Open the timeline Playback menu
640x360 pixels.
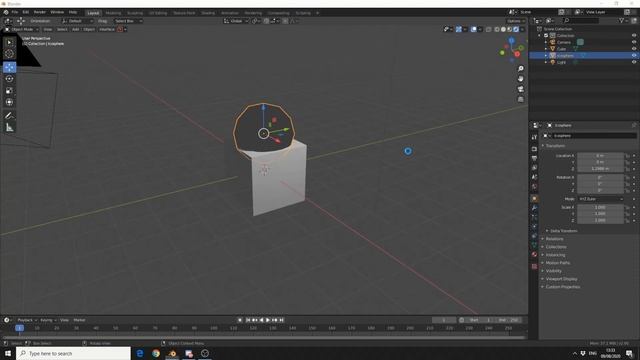pyautogui.click(x=27, y=320)
